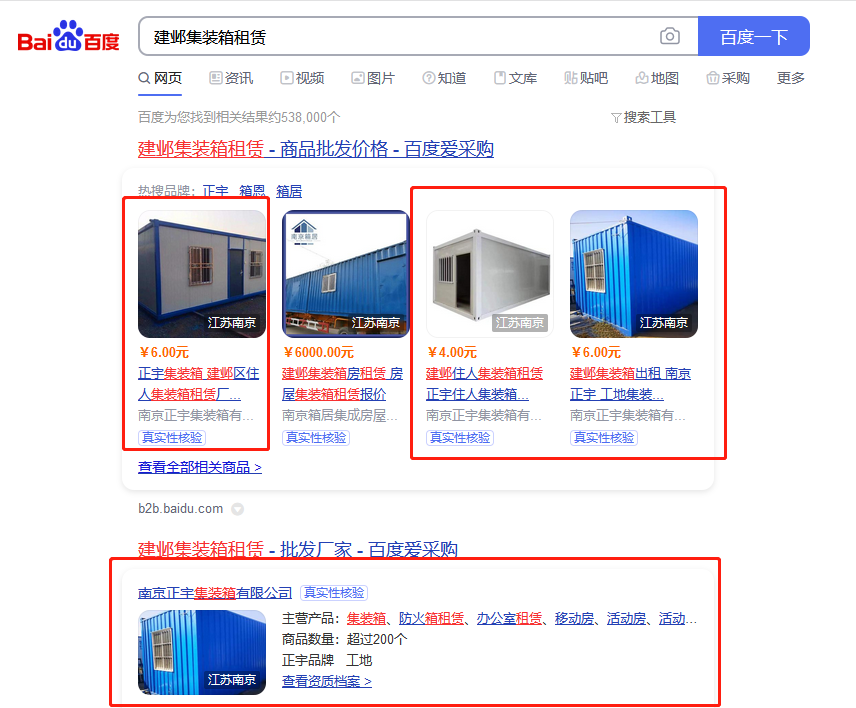The width and height of the screenshot is (856, 708).
Task: Click the 真实性核验 badge beside the company name
Action: pyautogui.click(x=334, y=593)
